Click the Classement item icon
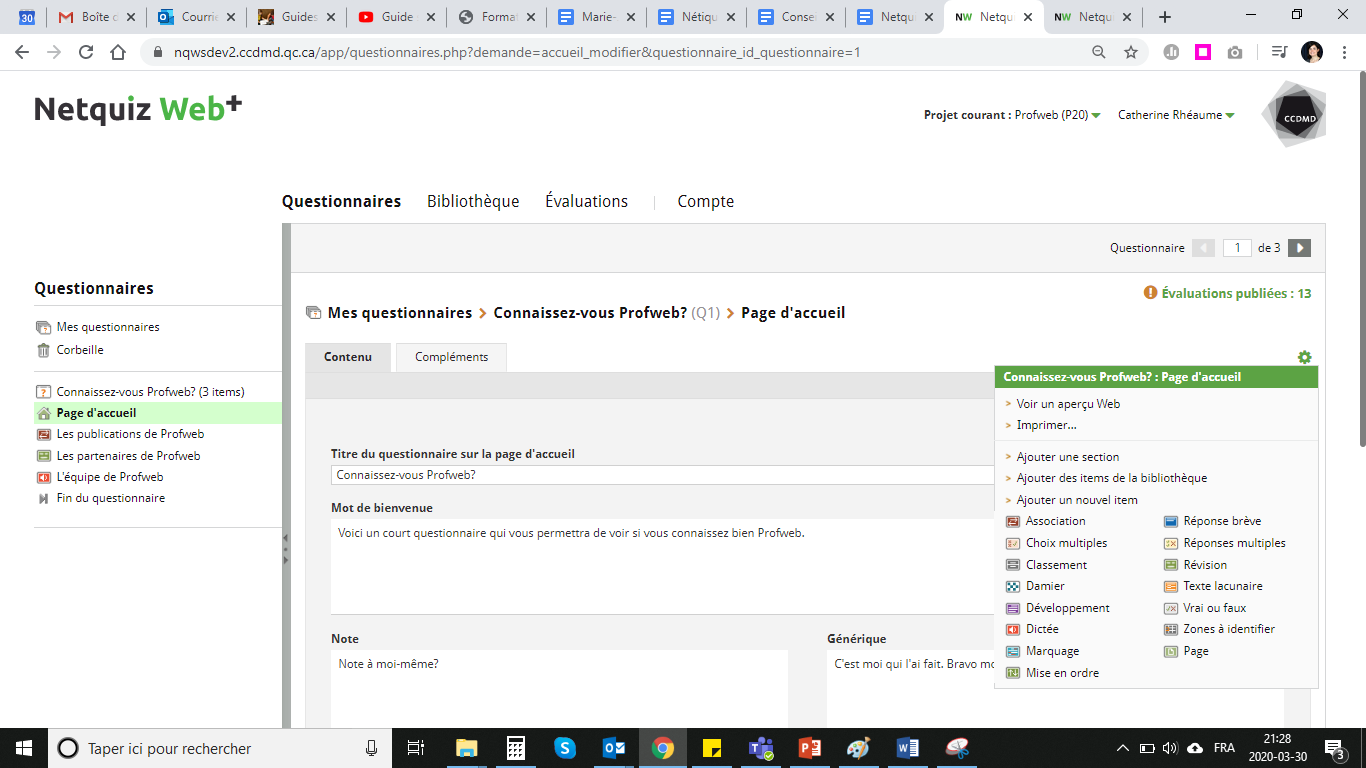 (1012, 565)
